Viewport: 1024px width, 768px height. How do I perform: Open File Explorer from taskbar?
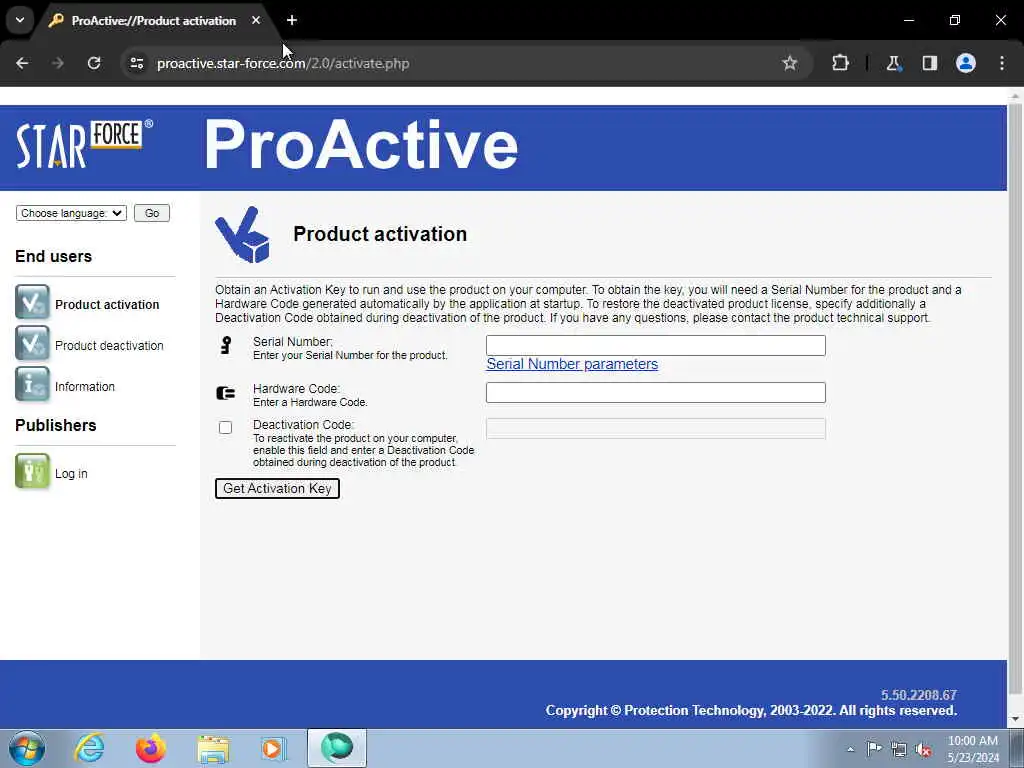213,748
